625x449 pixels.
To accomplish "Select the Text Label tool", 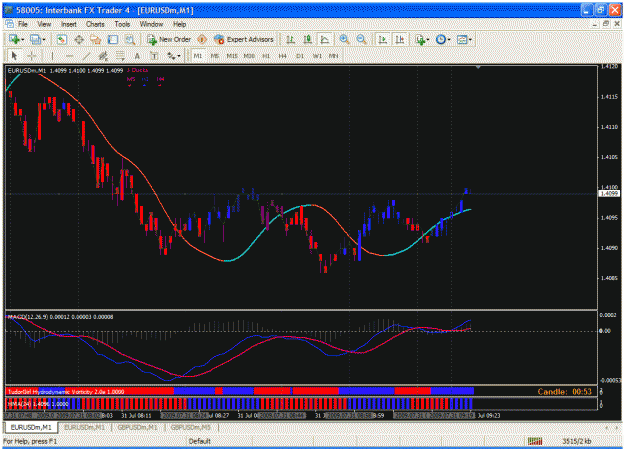I will [x=154, y=56].
